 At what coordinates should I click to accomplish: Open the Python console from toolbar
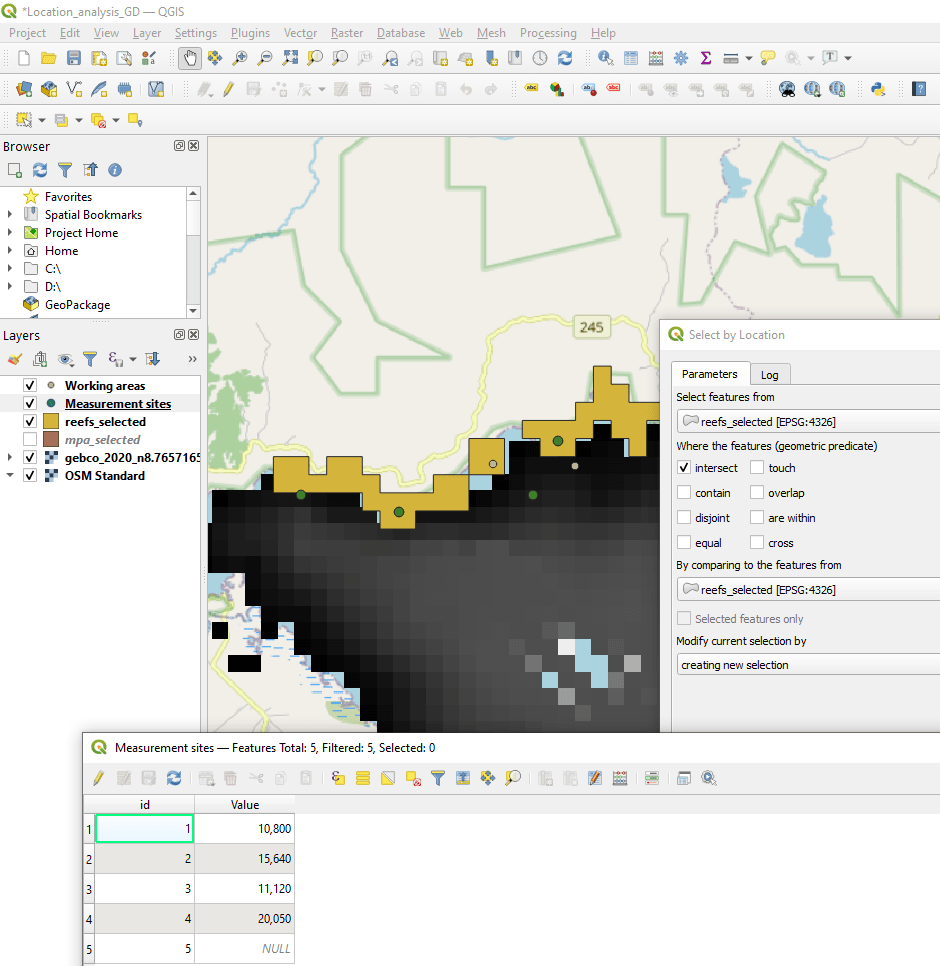[x=879, y=89]
